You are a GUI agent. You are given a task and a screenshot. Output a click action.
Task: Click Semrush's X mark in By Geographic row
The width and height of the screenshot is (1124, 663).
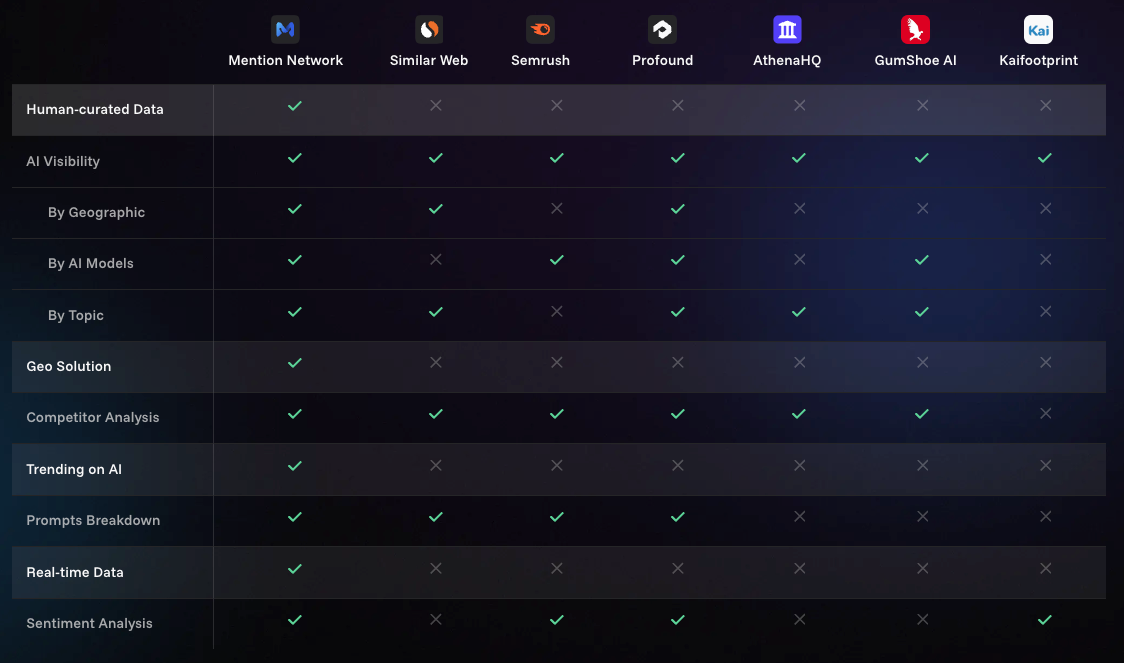[557, 209]
